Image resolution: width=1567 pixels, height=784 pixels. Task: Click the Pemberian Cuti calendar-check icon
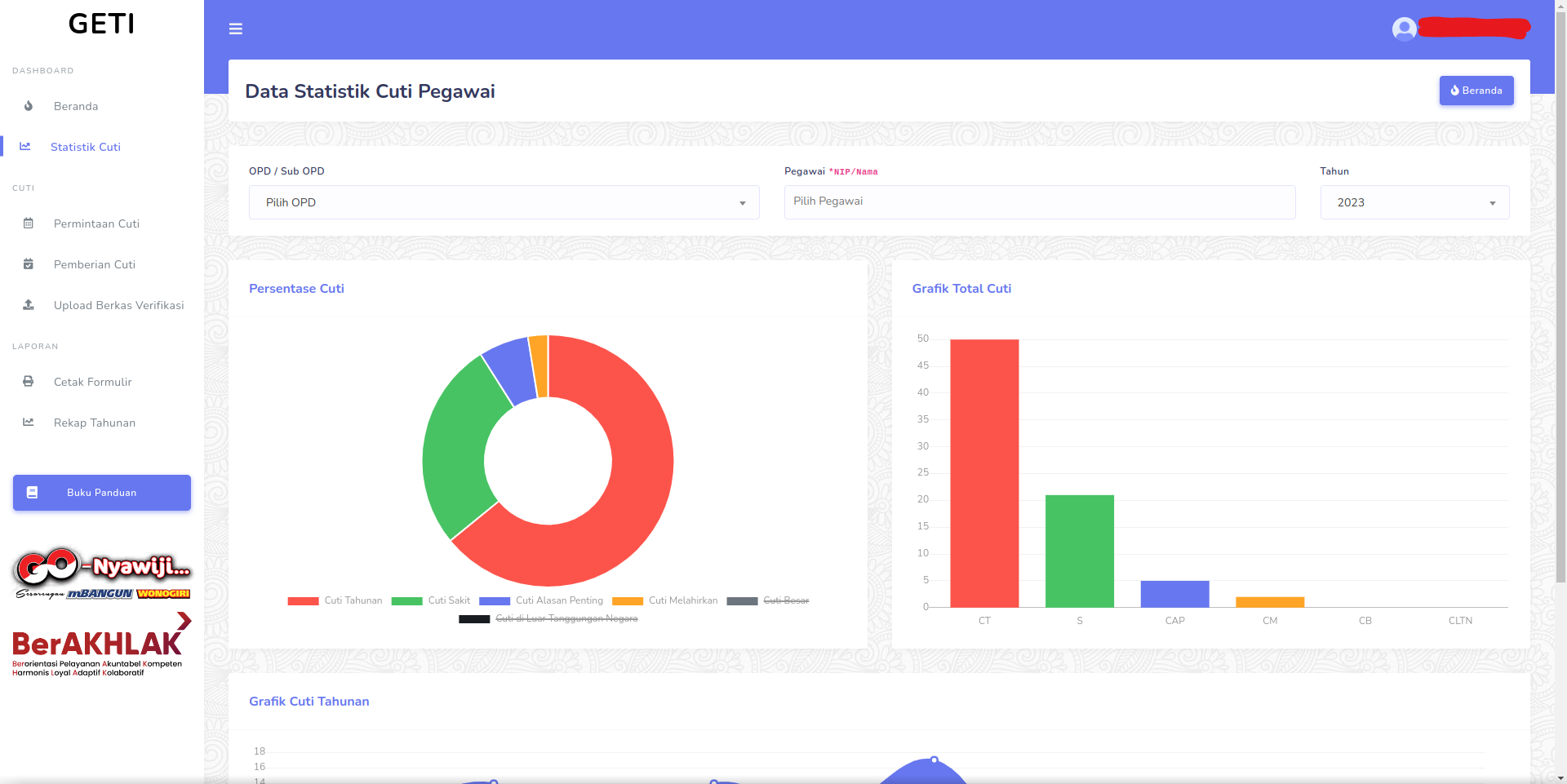click(x=29, y=264)
